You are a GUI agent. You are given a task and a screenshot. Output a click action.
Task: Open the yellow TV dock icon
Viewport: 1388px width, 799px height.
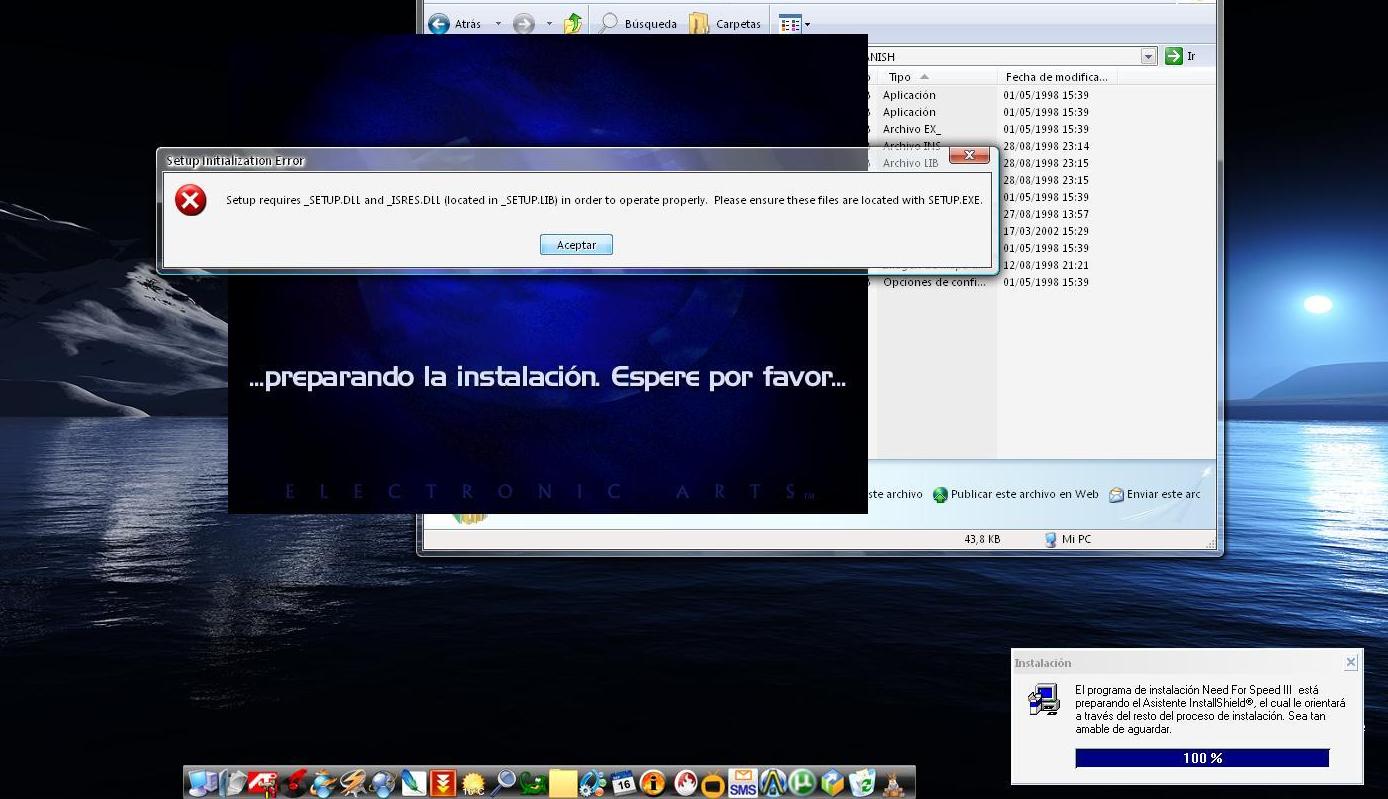pyautogui.click(x=712, y=784)
